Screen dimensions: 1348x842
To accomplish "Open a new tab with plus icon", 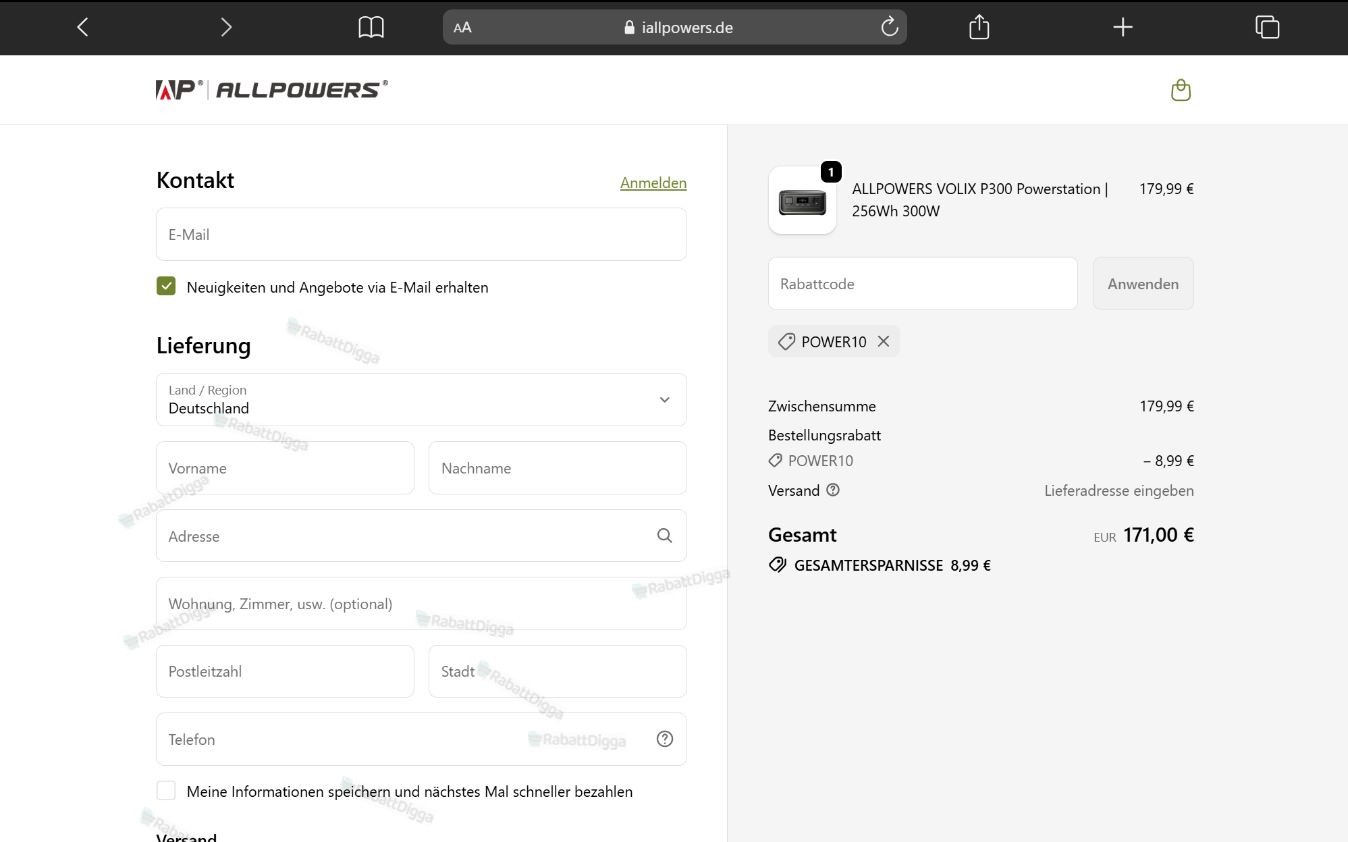I will pyautogui.click(x=1123, y=27).
